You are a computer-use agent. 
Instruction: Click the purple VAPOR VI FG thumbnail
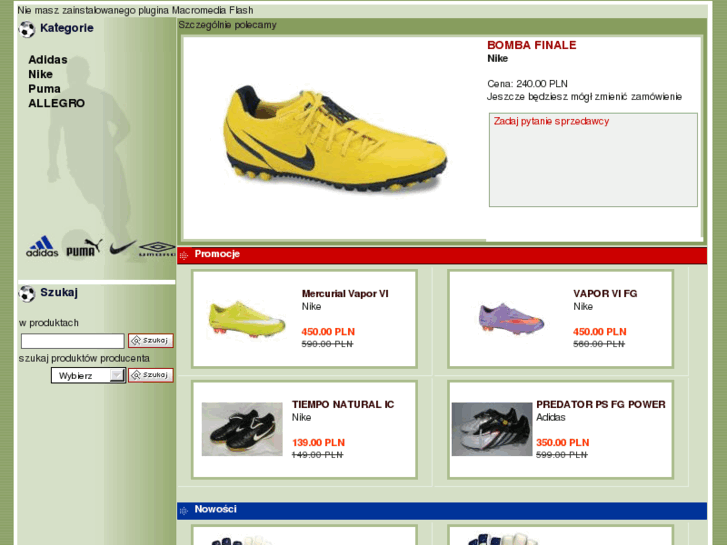[511, 317]
